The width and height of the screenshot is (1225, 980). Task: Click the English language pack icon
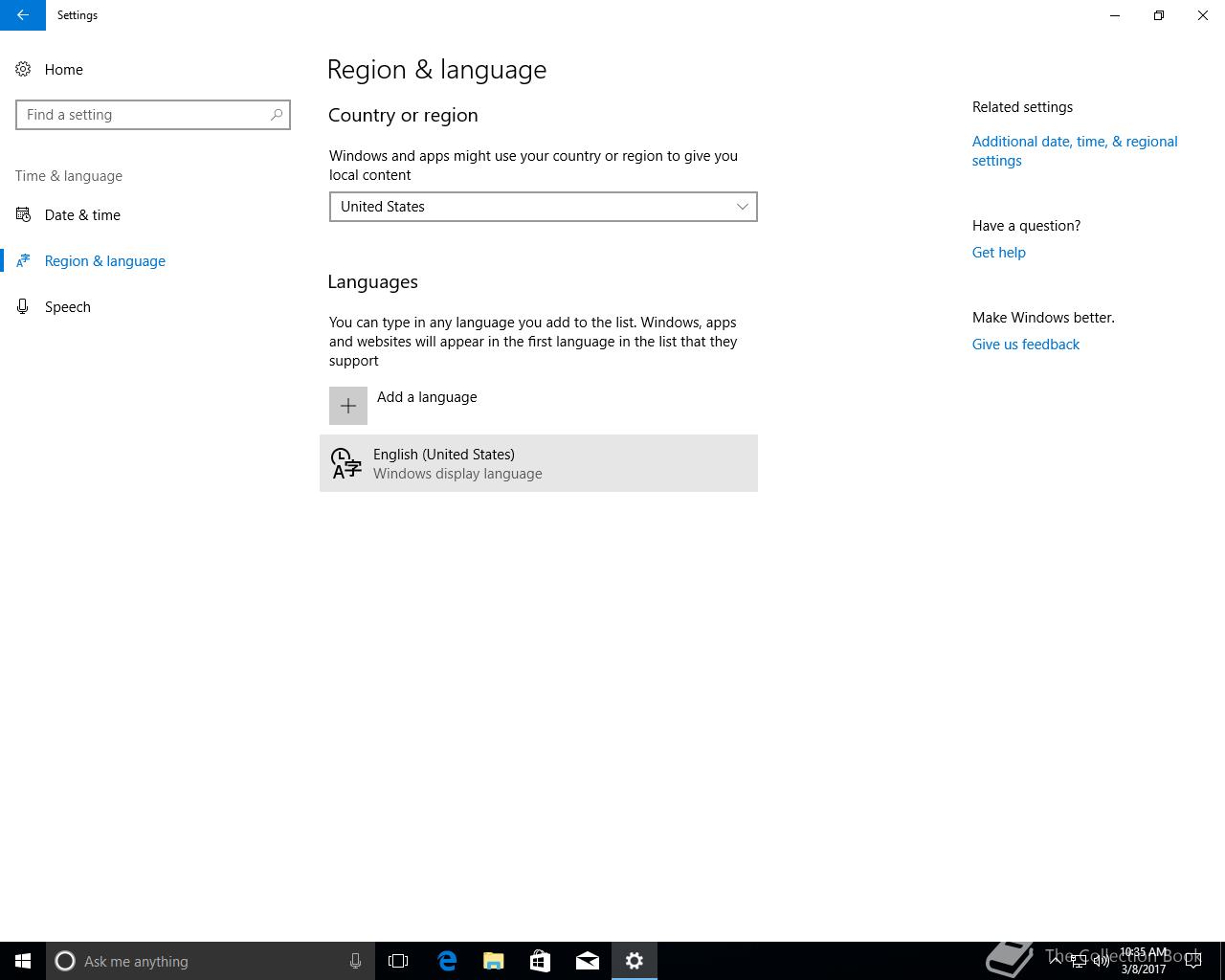pyautogui.click(x=345, y=463)
